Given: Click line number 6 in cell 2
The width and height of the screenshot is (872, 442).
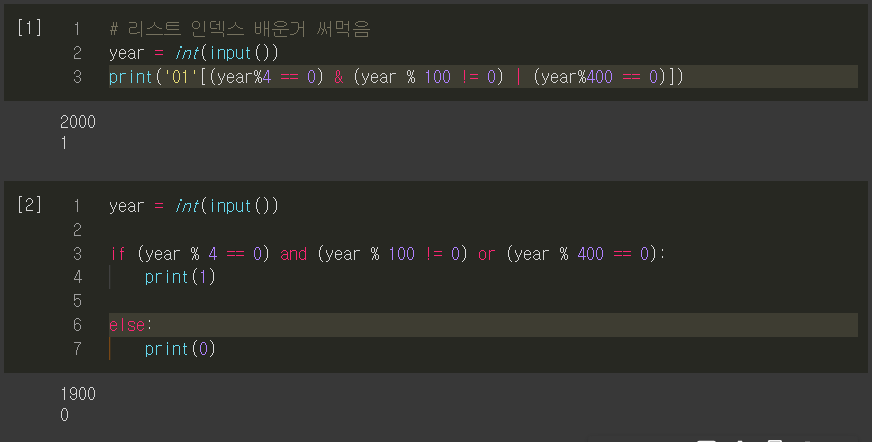Looking at the screenshot, I should (77, 325).
